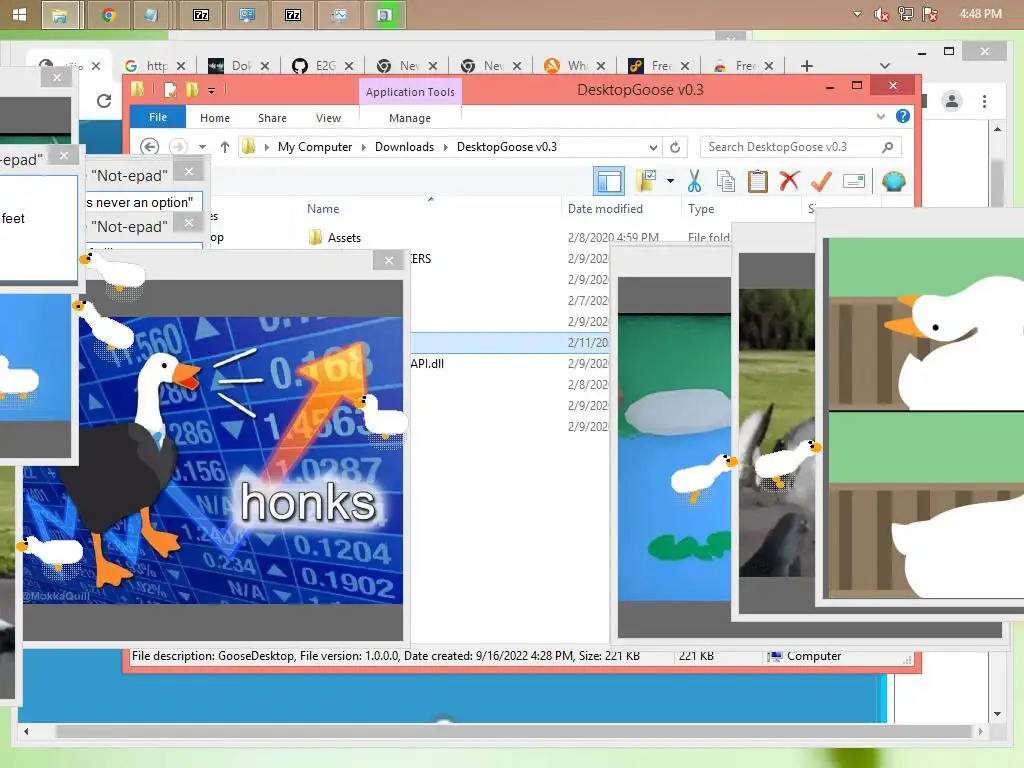Open Customize Quick Access Toolbar dropdown
Image resolution: width=1024 pixels, height=768 pixels.
[x=212, y=91]
